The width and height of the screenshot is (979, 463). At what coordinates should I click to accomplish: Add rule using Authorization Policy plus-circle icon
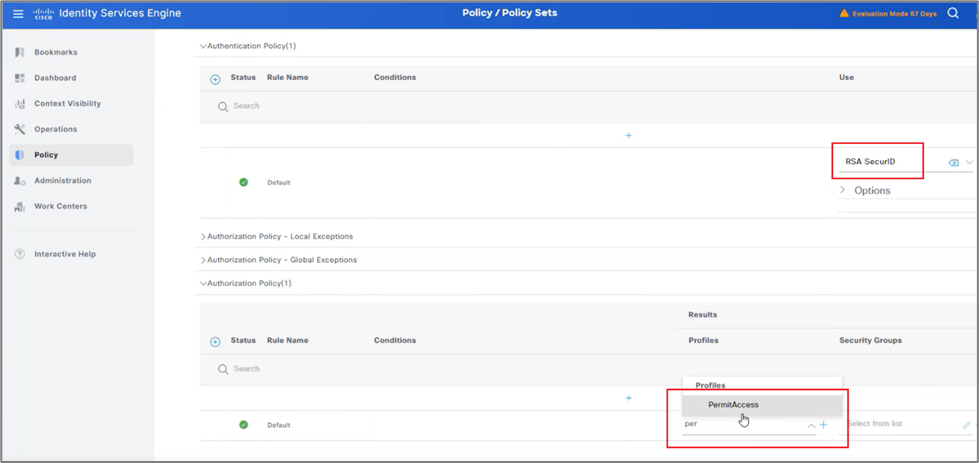click(x=215, y=342)
